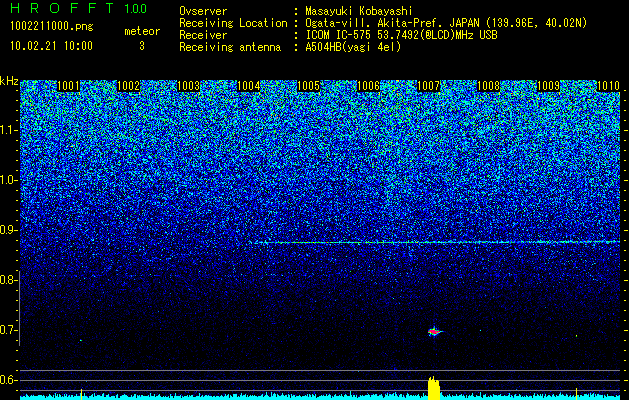
Task: Click the 1010 time marker
Action: 608,86
